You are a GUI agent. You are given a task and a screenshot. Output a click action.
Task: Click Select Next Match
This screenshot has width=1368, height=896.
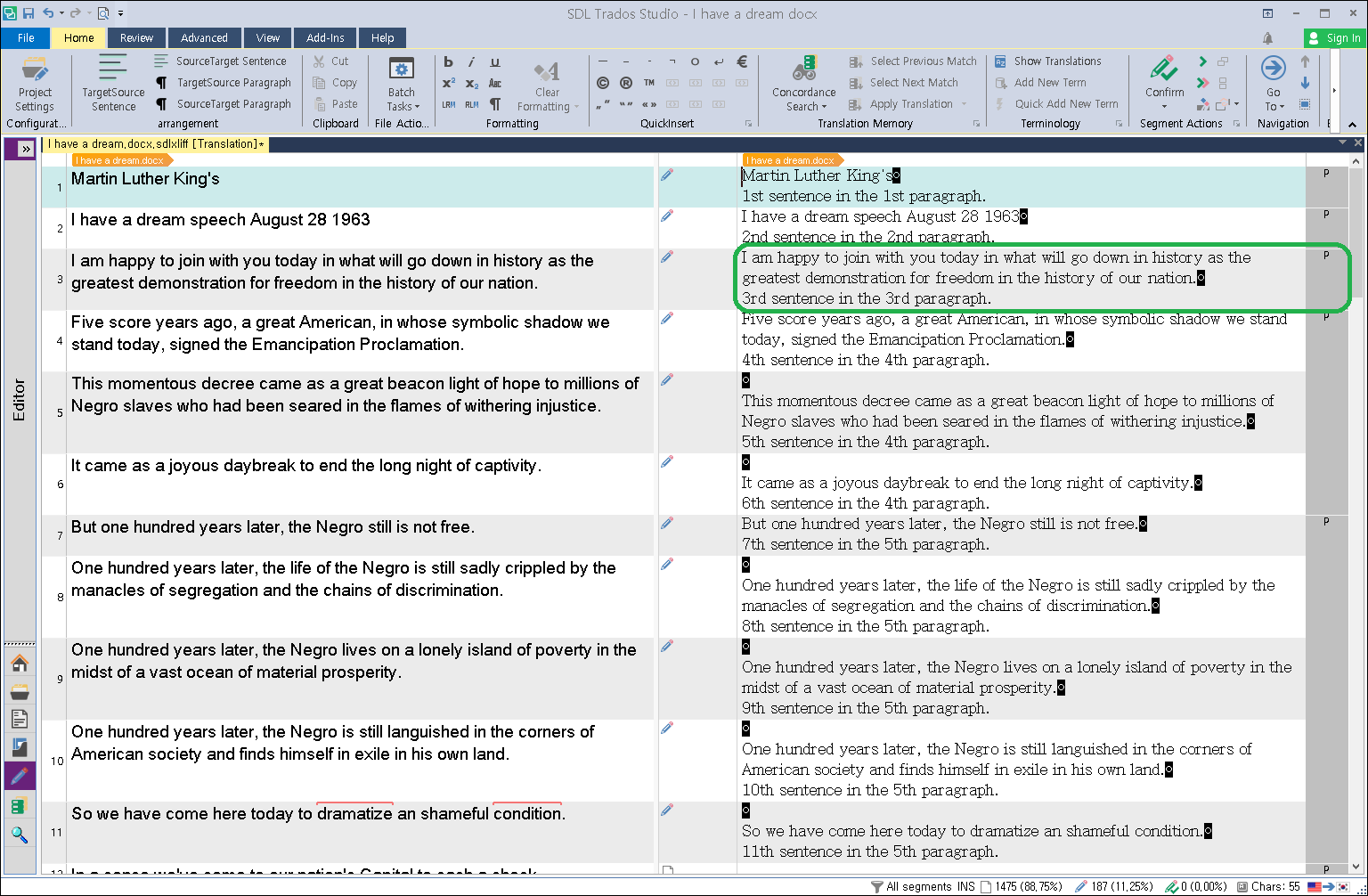pos(903,83)
